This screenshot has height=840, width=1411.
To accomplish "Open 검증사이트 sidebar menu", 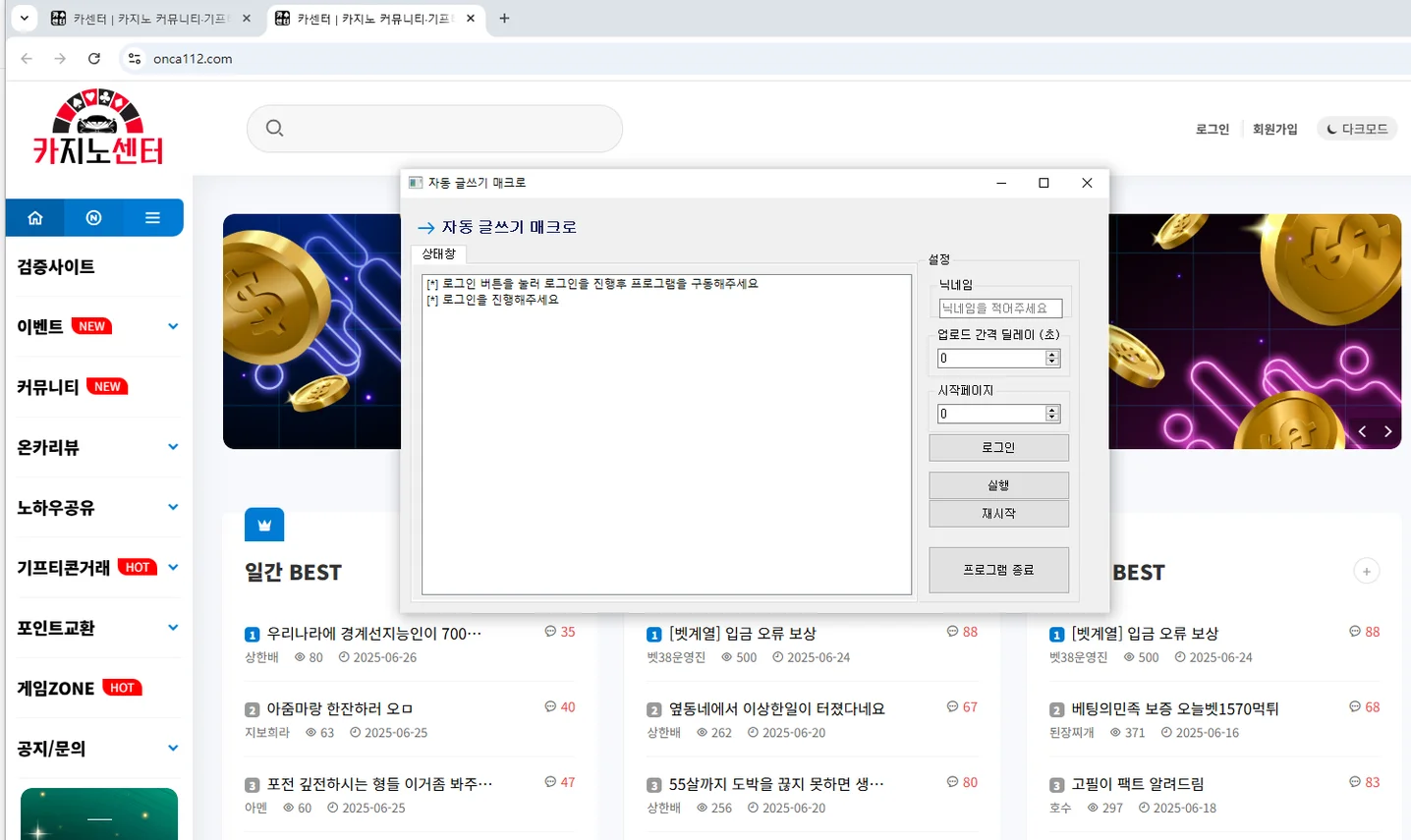I will (x=56, y=266).
